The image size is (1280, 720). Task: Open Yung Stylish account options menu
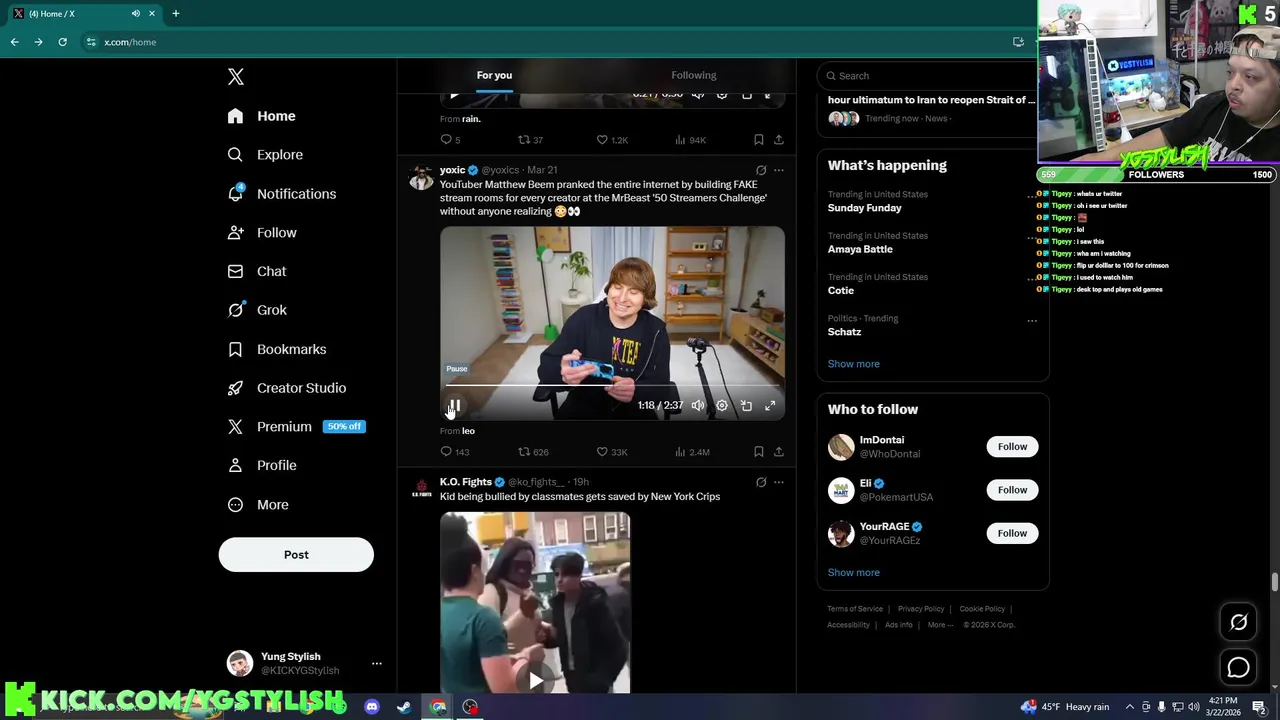pyautogui.click(x=377, y=663)
